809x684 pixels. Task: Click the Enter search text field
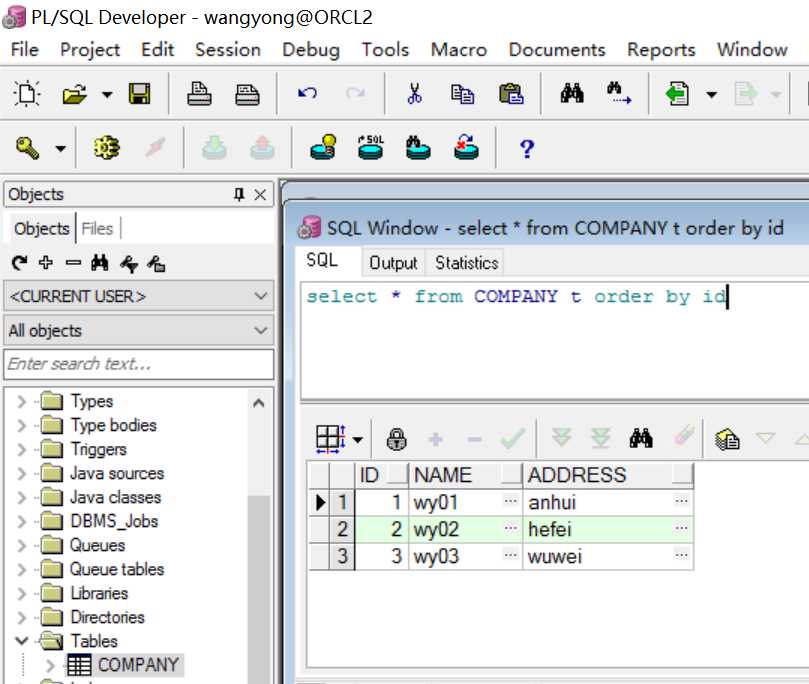tap(139, 364)
